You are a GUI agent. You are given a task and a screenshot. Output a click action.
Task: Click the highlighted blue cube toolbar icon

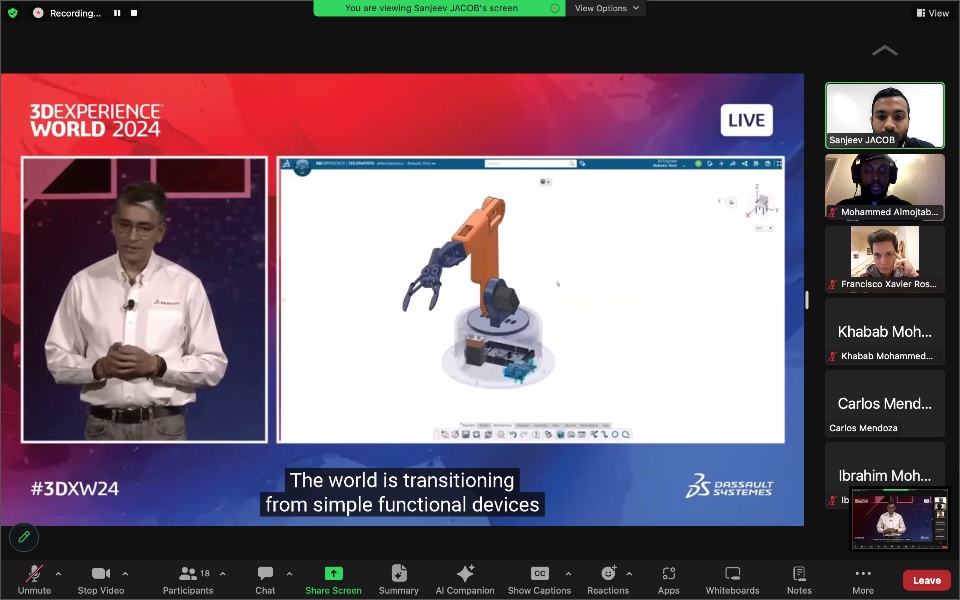tap(561, 435)
